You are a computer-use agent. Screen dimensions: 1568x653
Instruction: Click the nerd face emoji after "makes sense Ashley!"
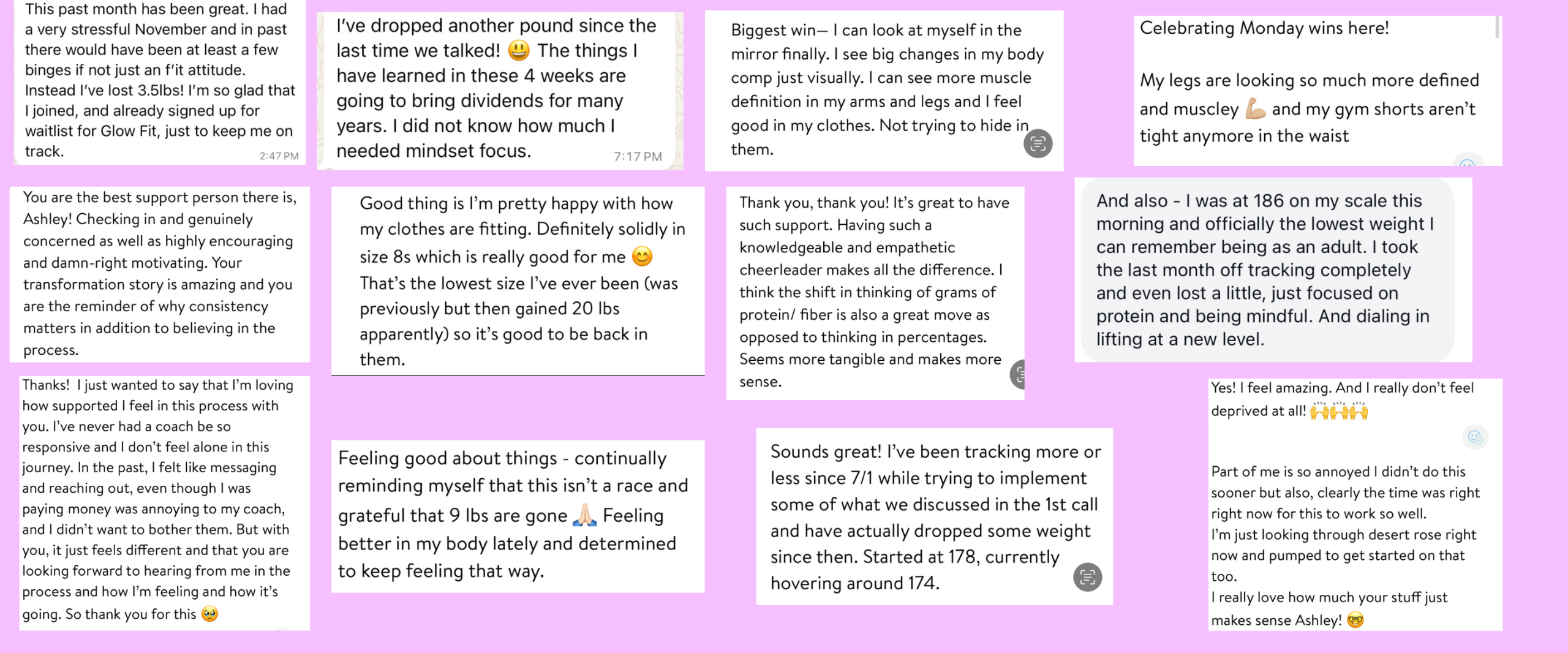coord(1355,621)
